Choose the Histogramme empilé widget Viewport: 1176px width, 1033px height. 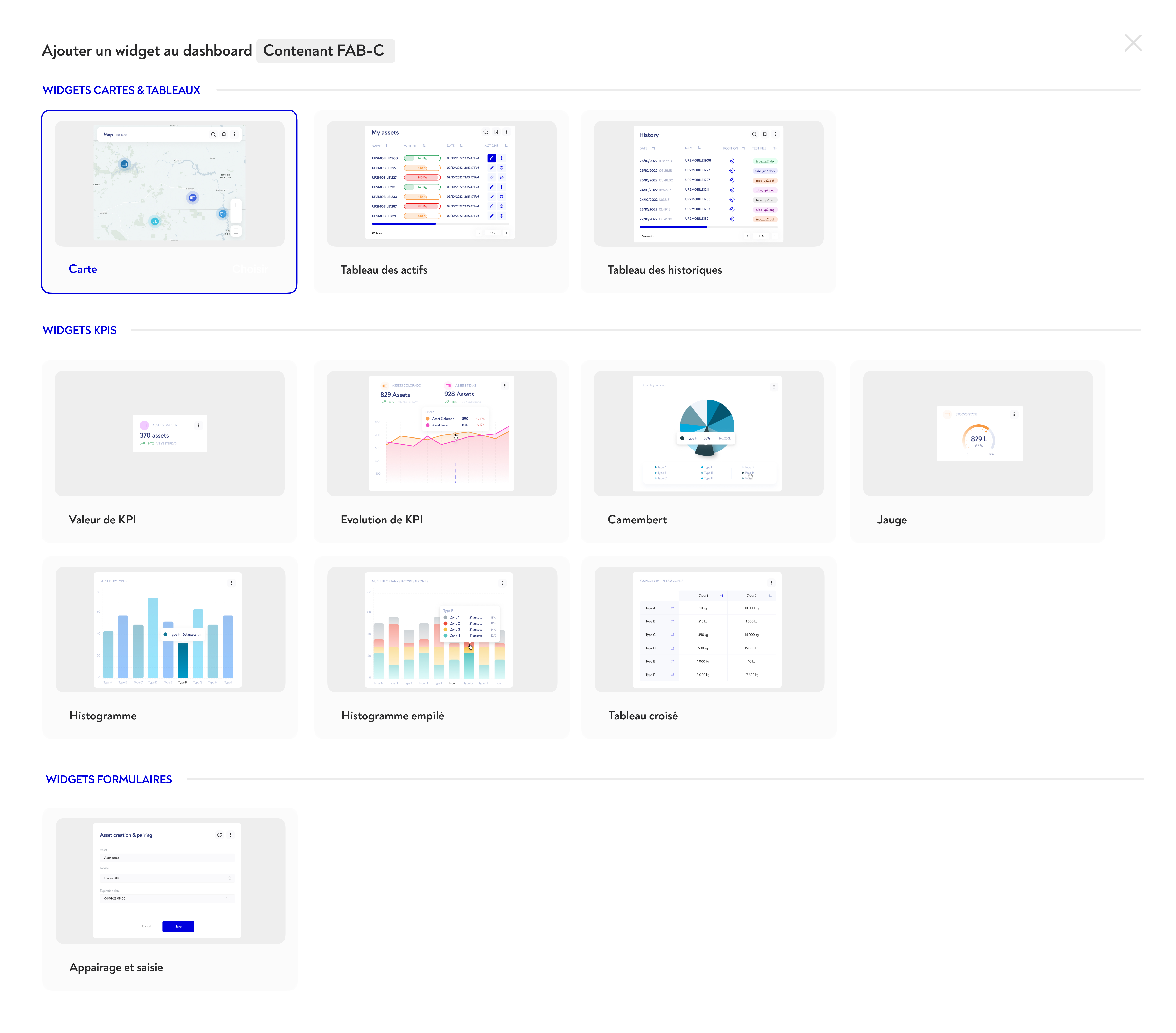pos(442,648)
